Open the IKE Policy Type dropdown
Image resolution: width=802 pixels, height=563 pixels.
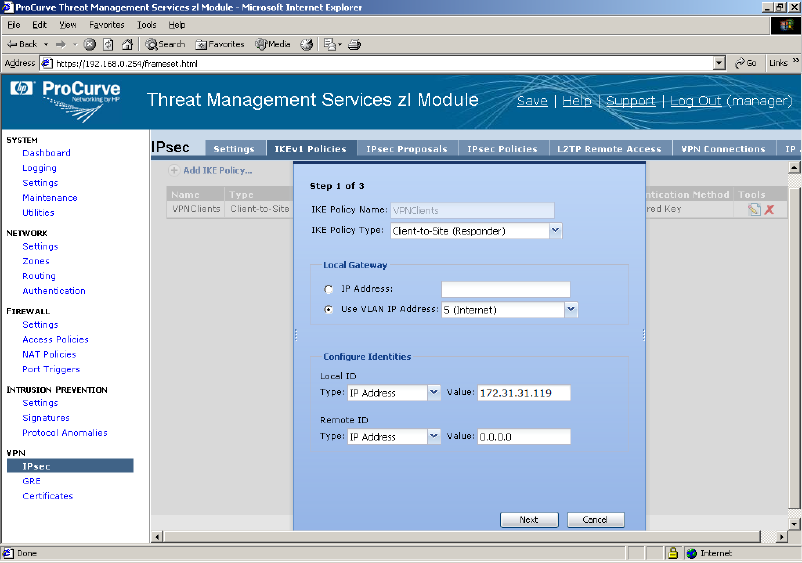coord(555,231)
